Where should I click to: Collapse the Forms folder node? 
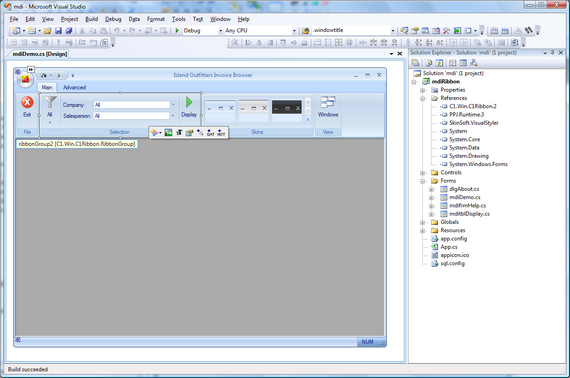422,181
